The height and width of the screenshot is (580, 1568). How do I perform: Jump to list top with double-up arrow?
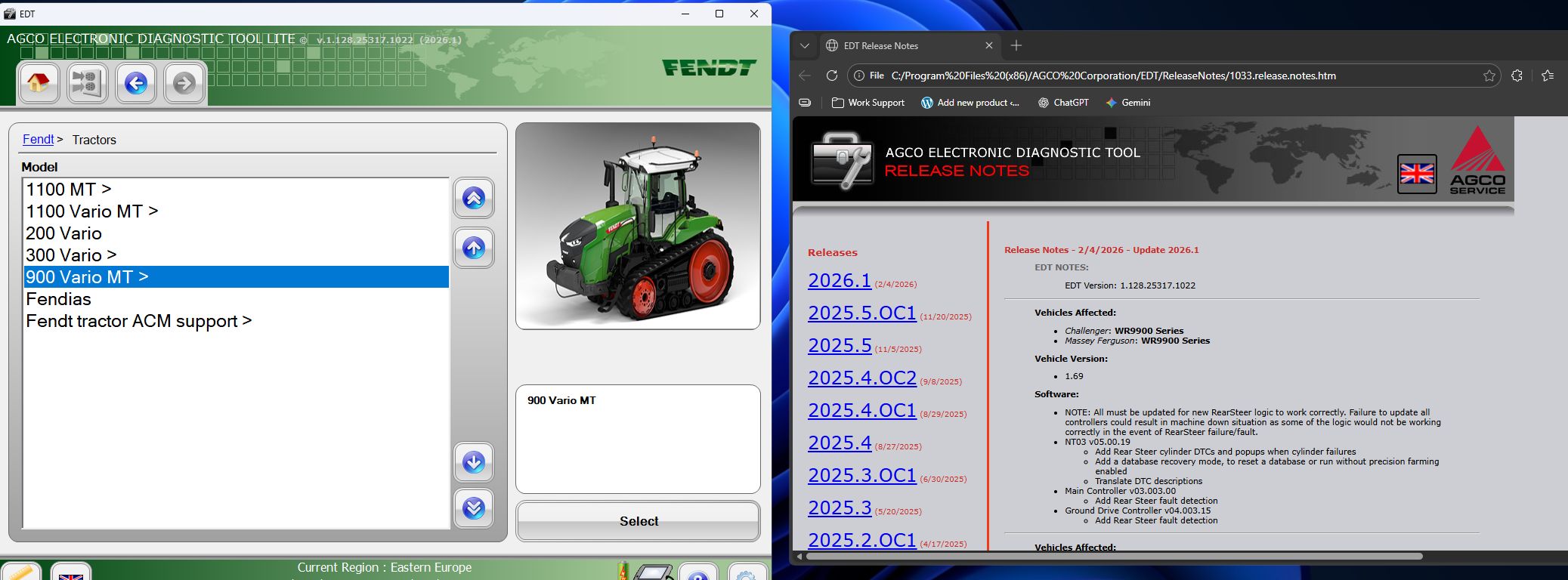474,198
